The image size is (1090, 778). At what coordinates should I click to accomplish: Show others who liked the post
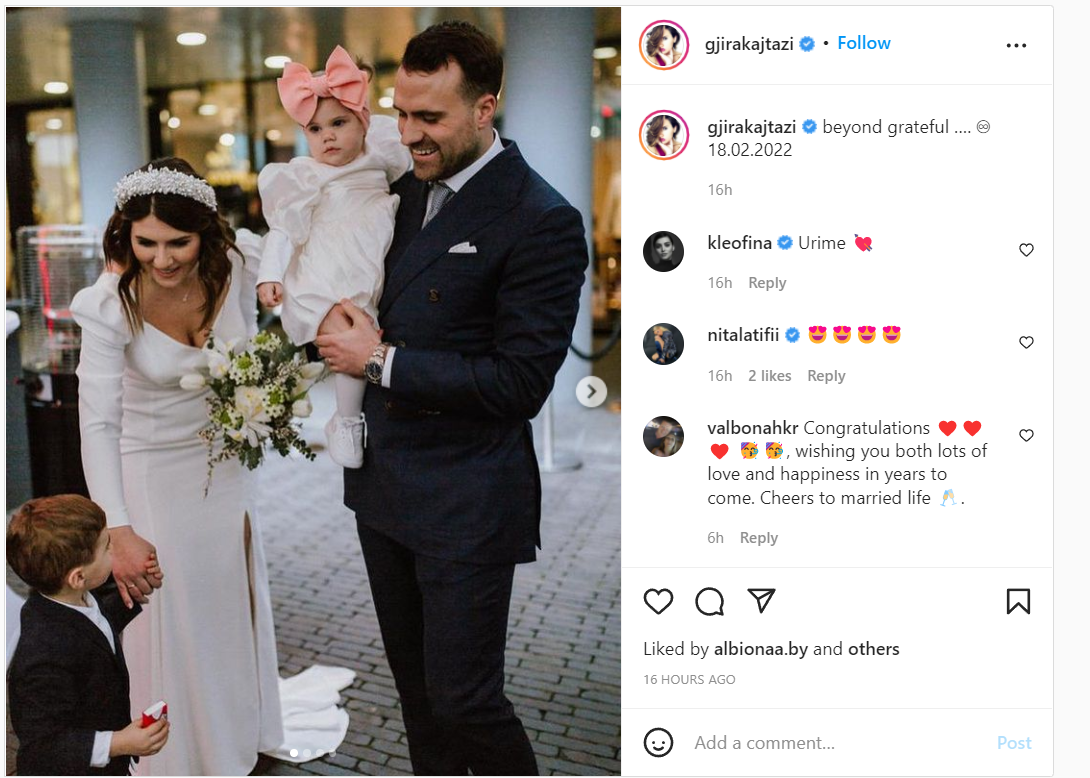pyautogui.click(x=873, y=649)
